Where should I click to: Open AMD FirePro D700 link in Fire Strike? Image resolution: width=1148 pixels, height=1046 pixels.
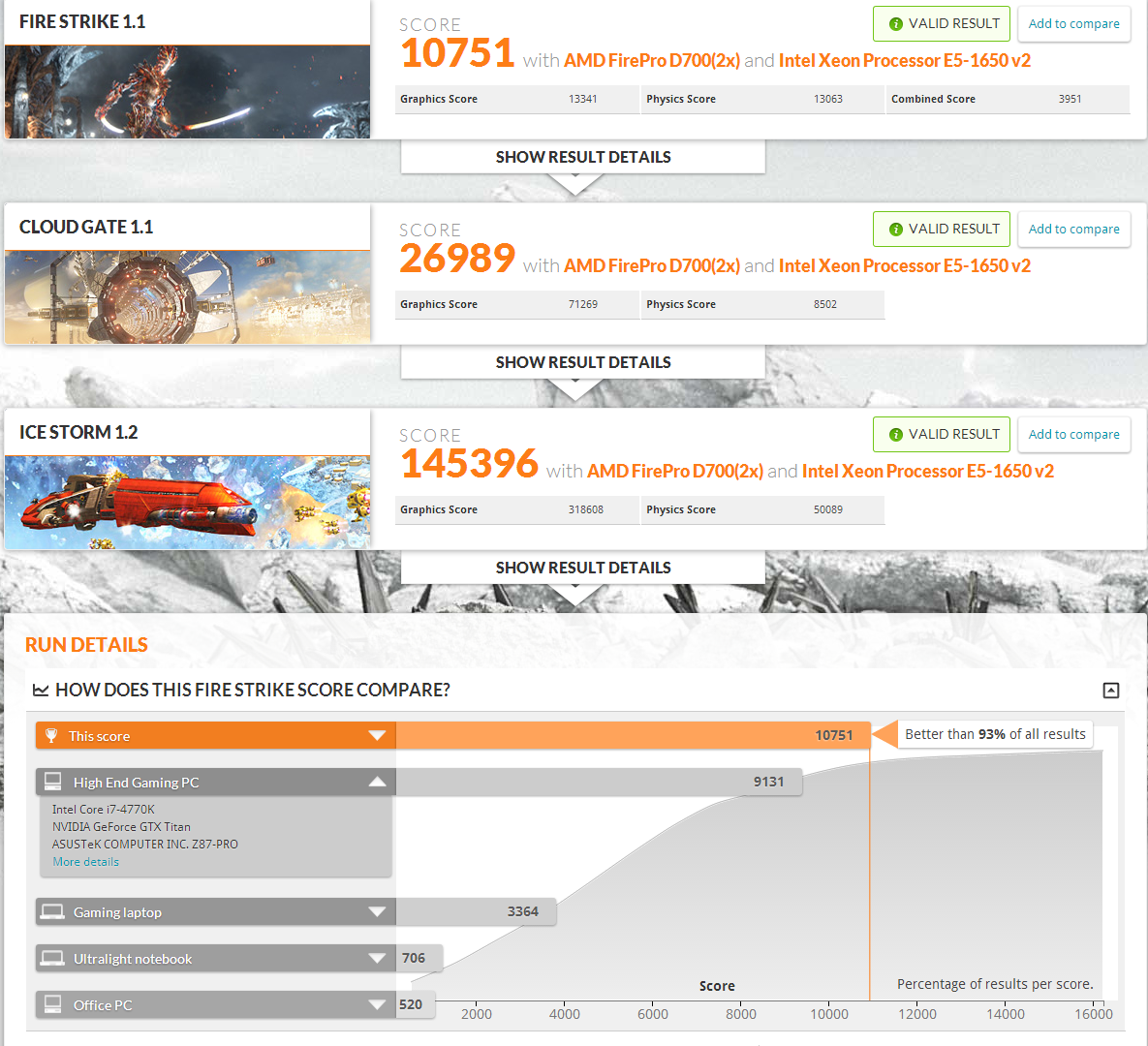652,61
